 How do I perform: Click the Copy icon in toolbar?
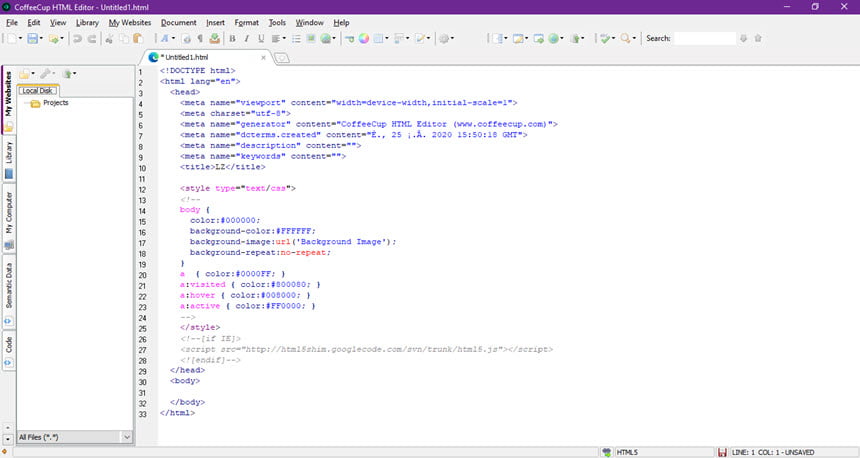124,38
